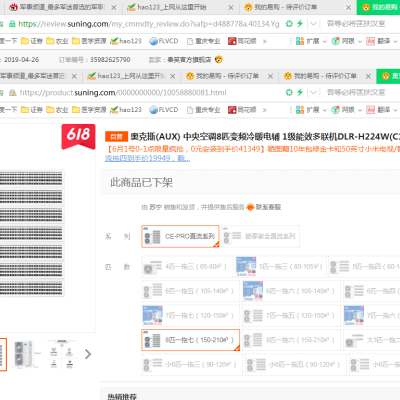
Task: Click the green padlock icon before https://review.suning.com
Action: coord(12,24)
